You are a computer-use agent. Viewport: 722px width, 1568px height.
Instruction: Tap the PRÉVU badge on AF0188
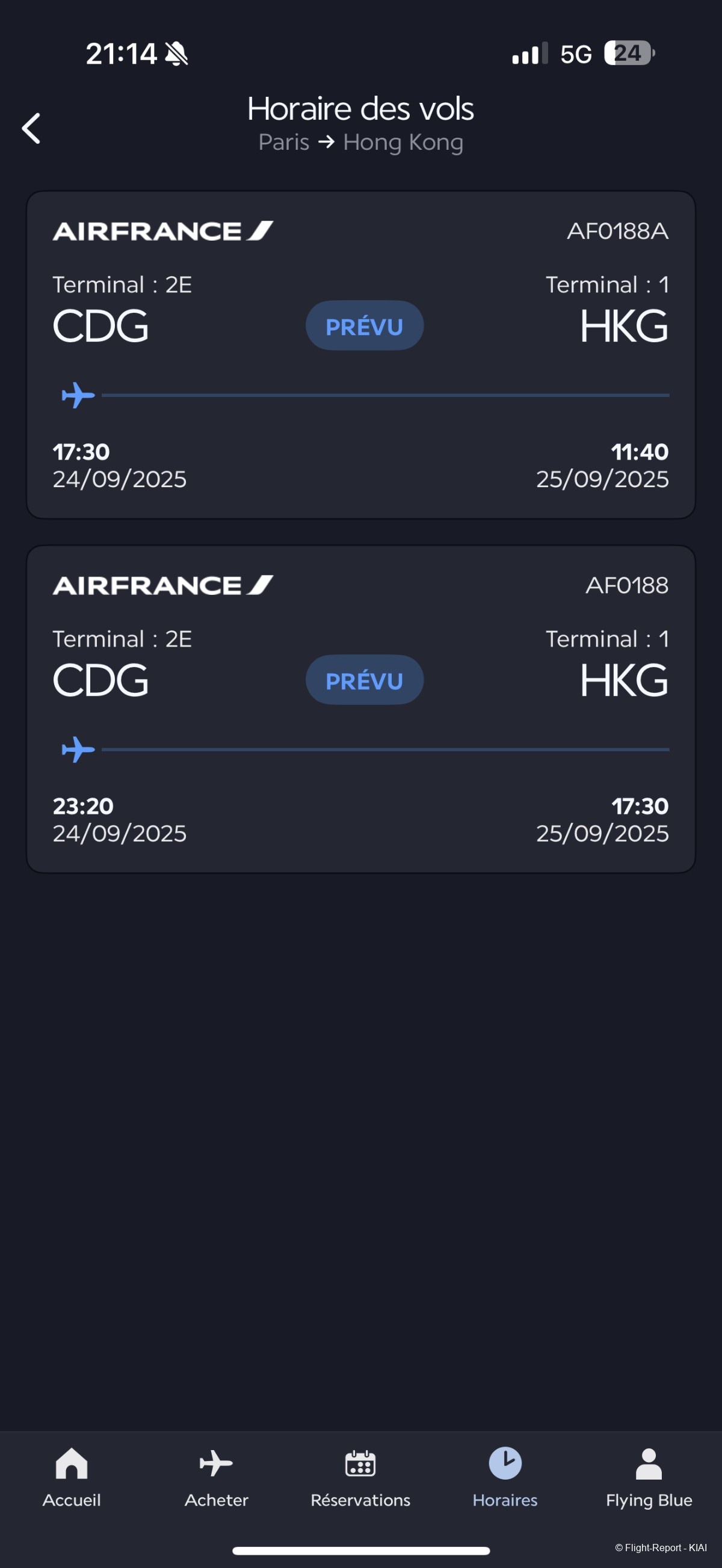click(x=364, y=680)
